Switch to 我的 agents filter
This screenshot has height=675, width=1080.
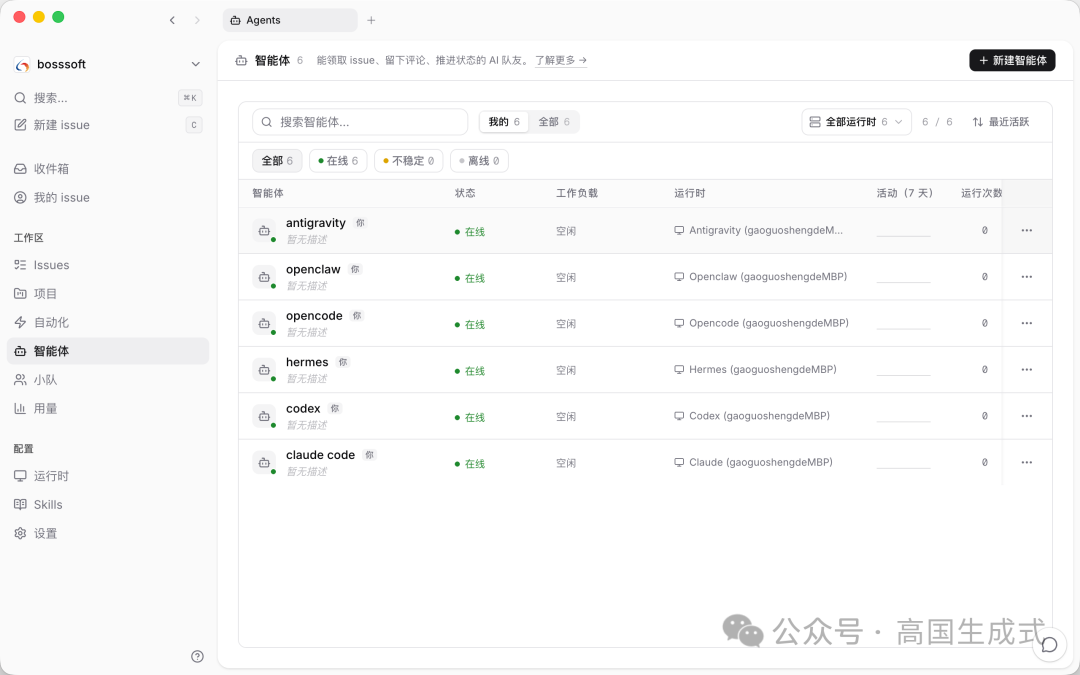[x=504, y=122]
